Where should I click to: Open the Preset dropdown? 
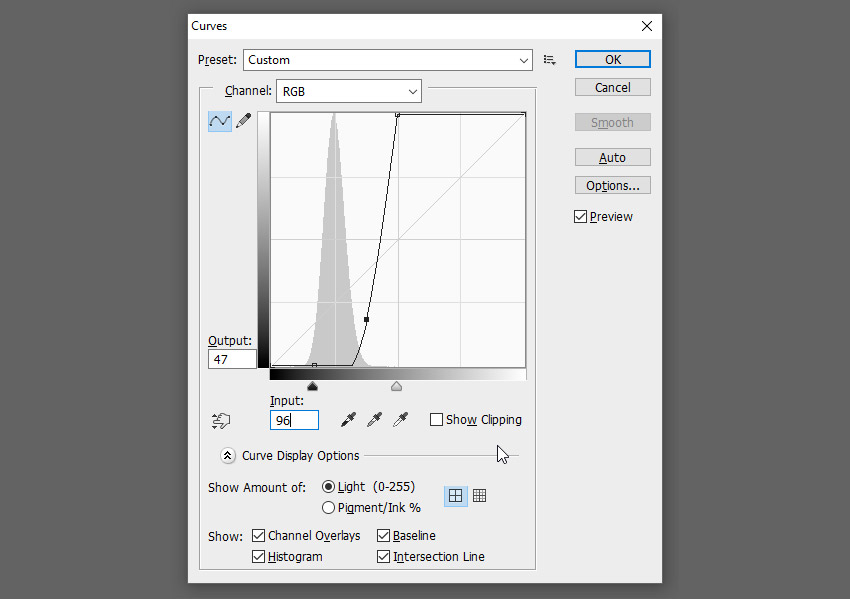388,60
